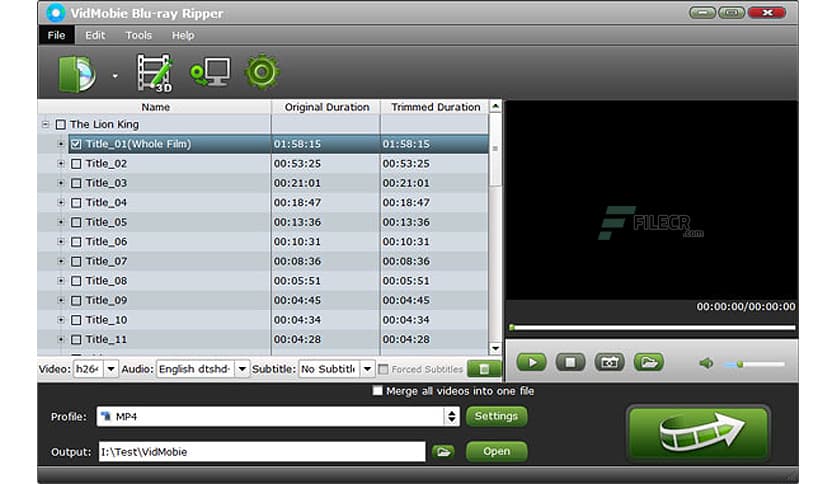
Task: Click Title_03 trimmed duration 00:21:01
Action: click(x=406, y=183)
